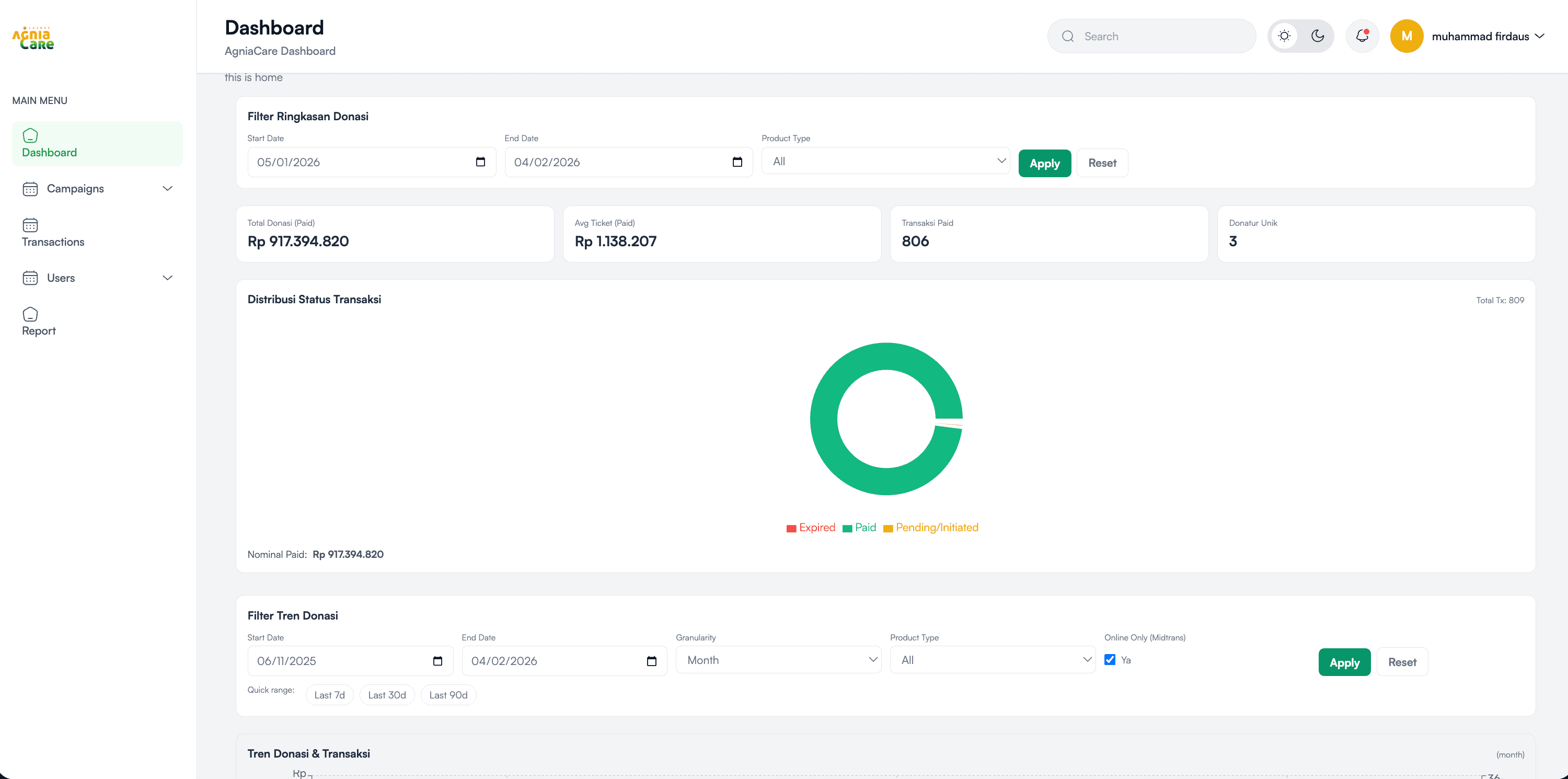Click the Dashboard home icon in sidebar
Screen dimensions: 1568x779
pyautogui.click(x=30, y=135)
